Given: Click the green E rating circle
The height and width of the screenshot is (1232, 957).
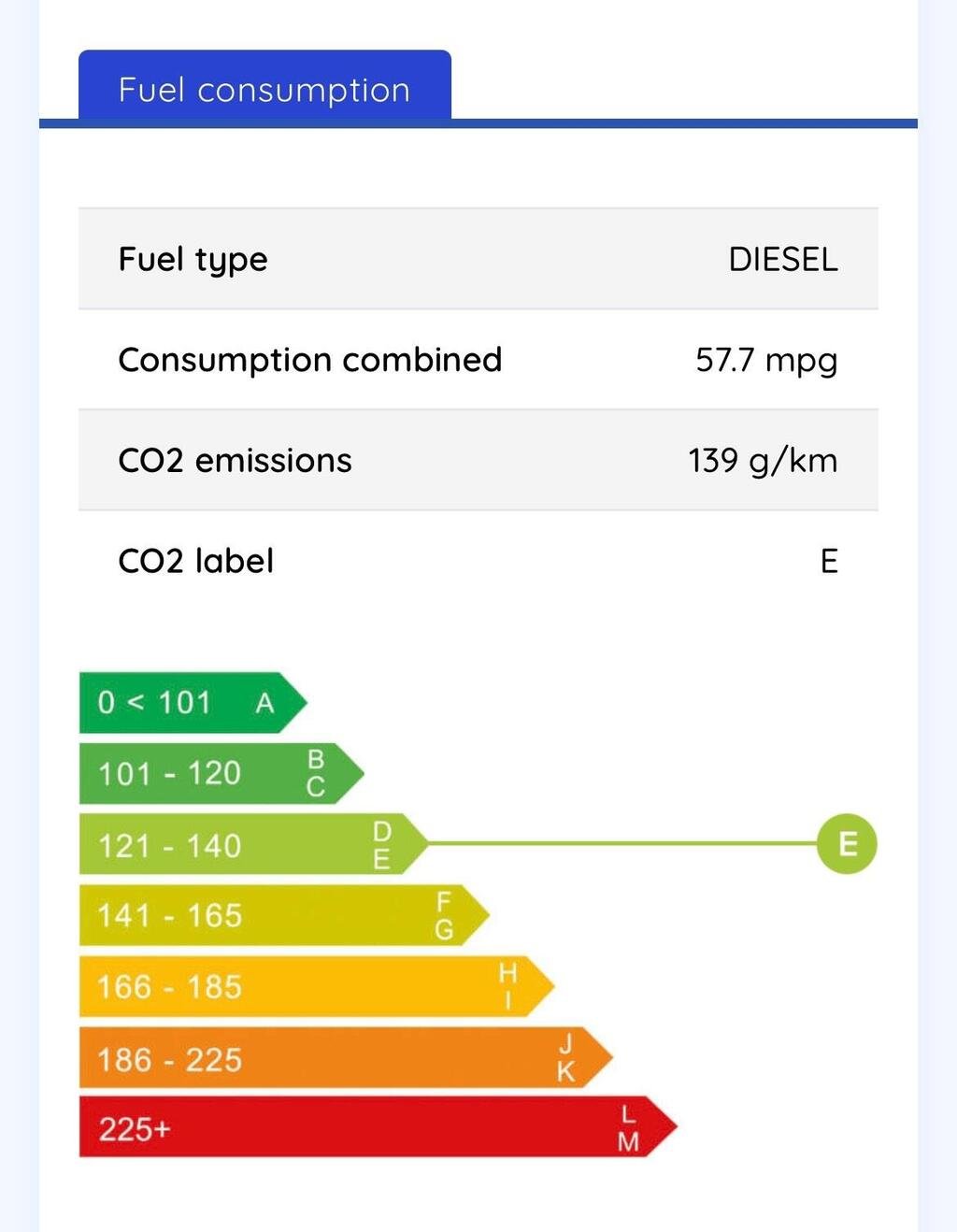Looking at the screenshot, I should click(847, 844).
